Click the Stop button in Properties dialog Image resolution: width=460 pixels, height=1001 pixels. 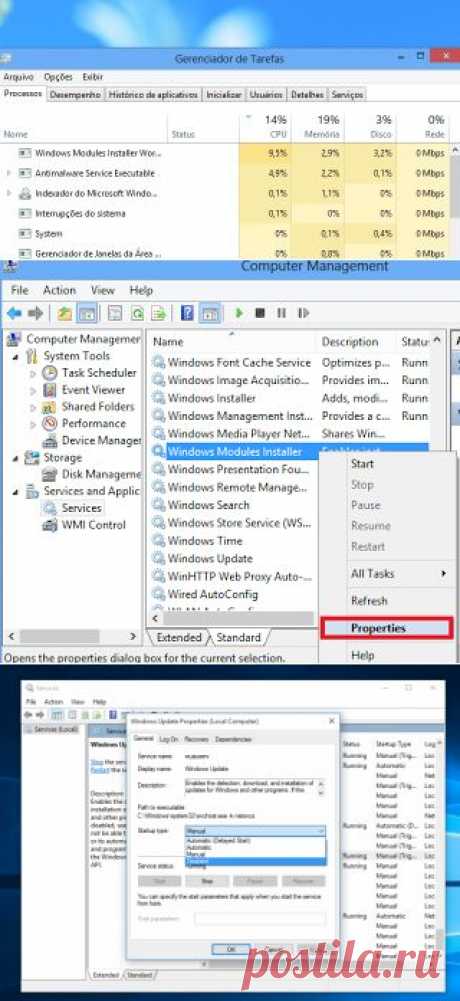pyautogui.click(x=207, y=881)
